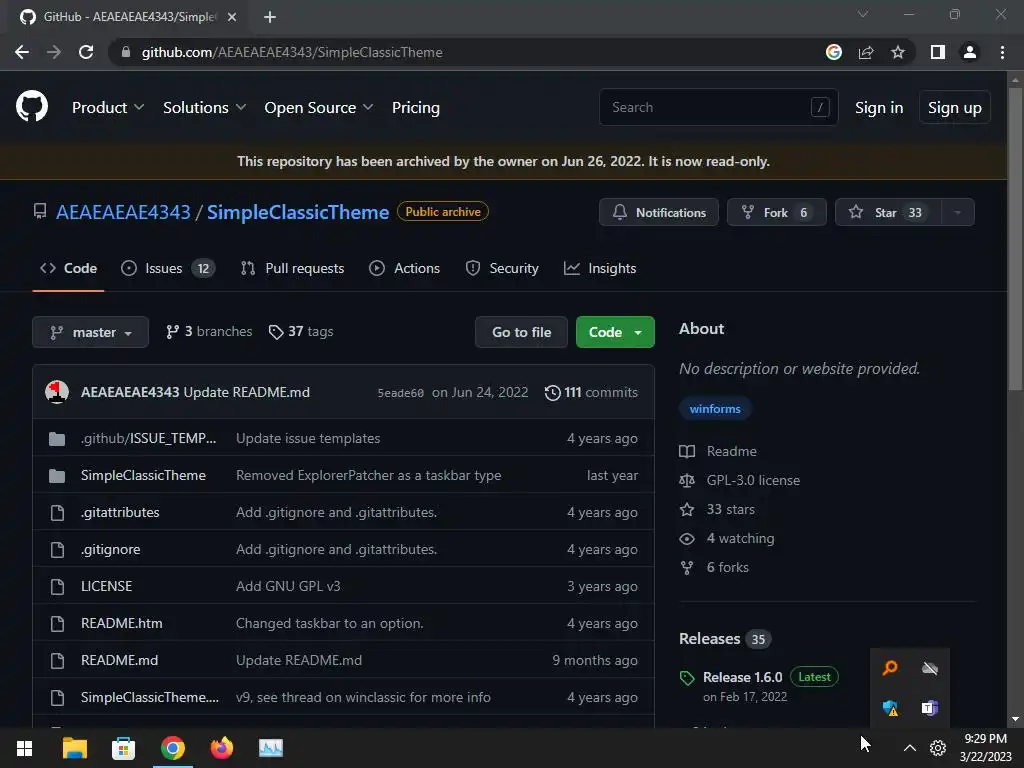This screenshot has width=1024, height=768.
Task: Switch to the Pull requests tab
Action: tap(293, 268)
